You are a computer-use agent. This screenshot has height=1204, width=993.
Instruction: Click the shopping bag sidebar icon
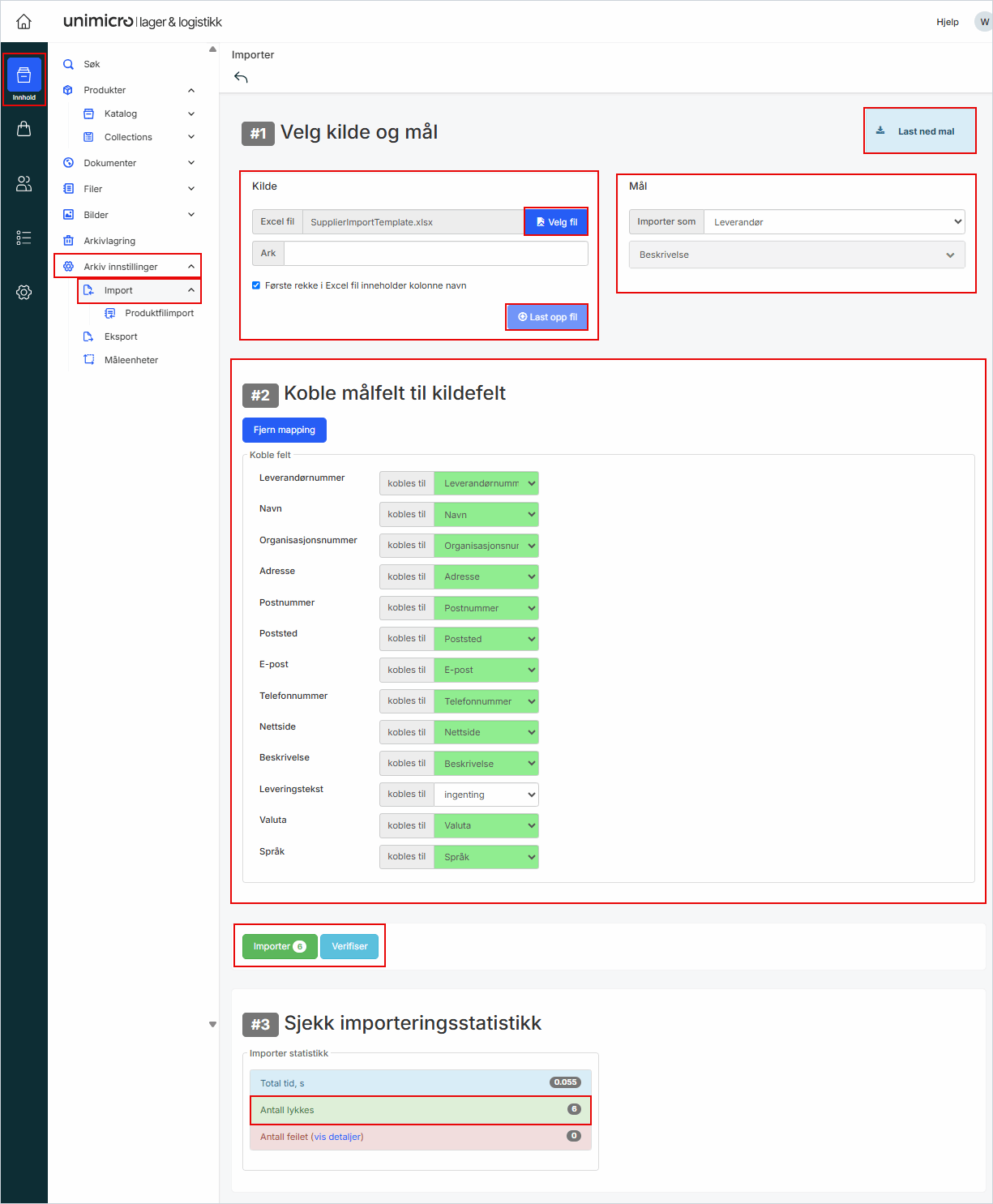coord(24,129)
